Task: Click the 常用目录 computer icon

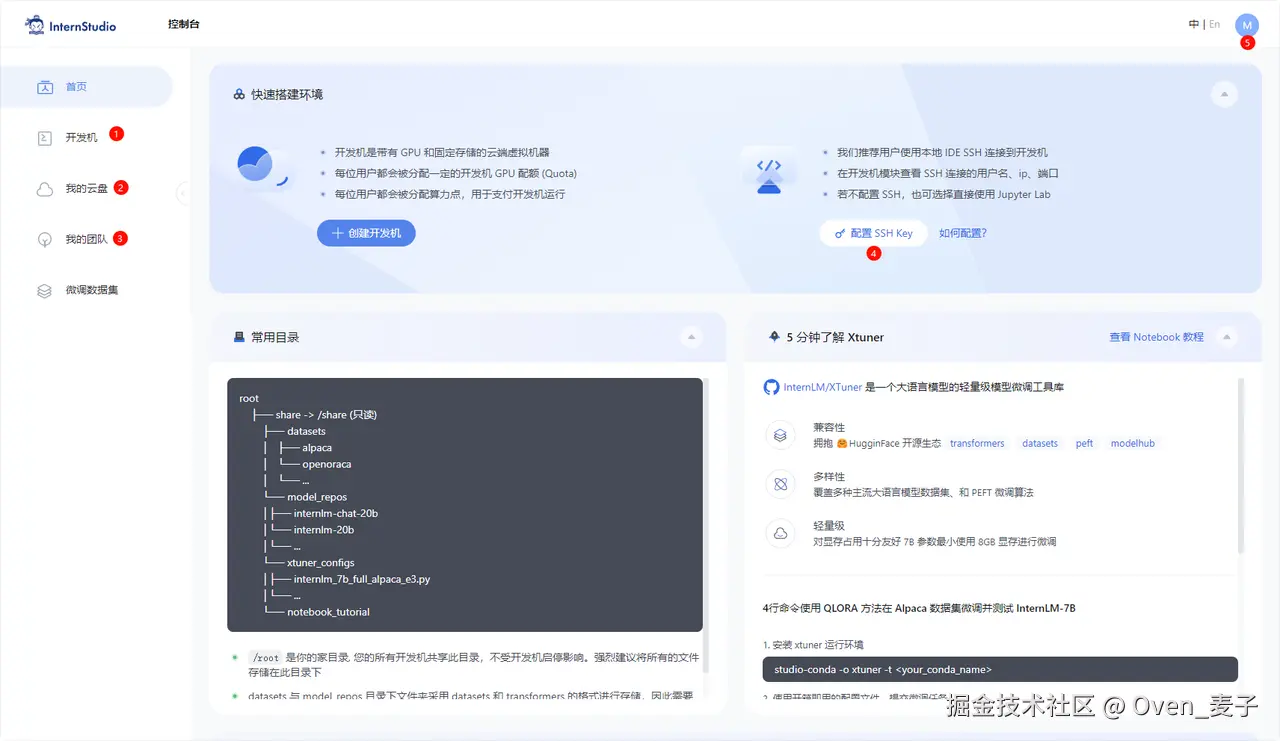Action: (239, 337)
